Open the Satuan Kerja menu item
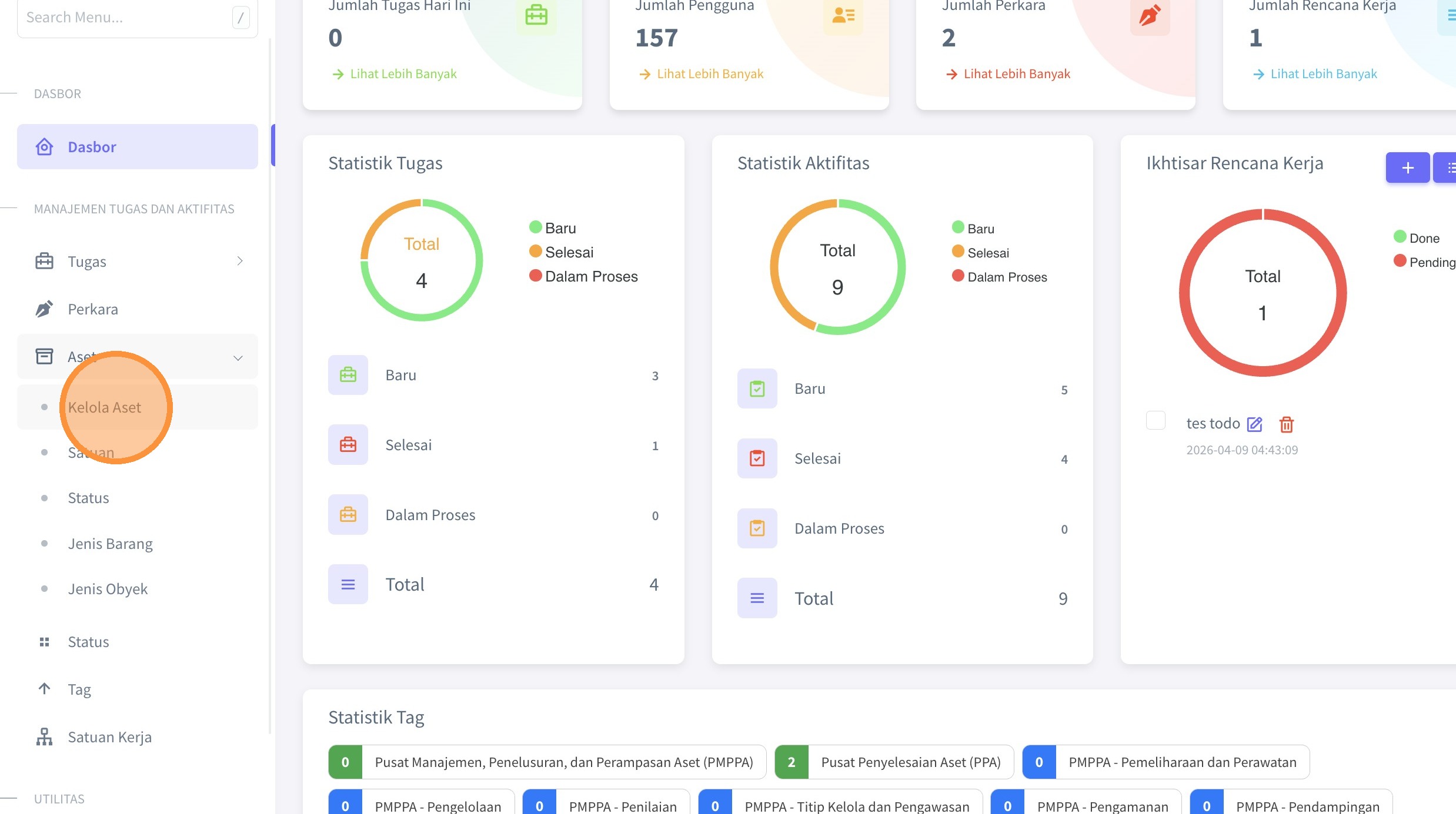Image resolution: width=1456 pixels, height=814 pixels. click(x=138, y=736)
